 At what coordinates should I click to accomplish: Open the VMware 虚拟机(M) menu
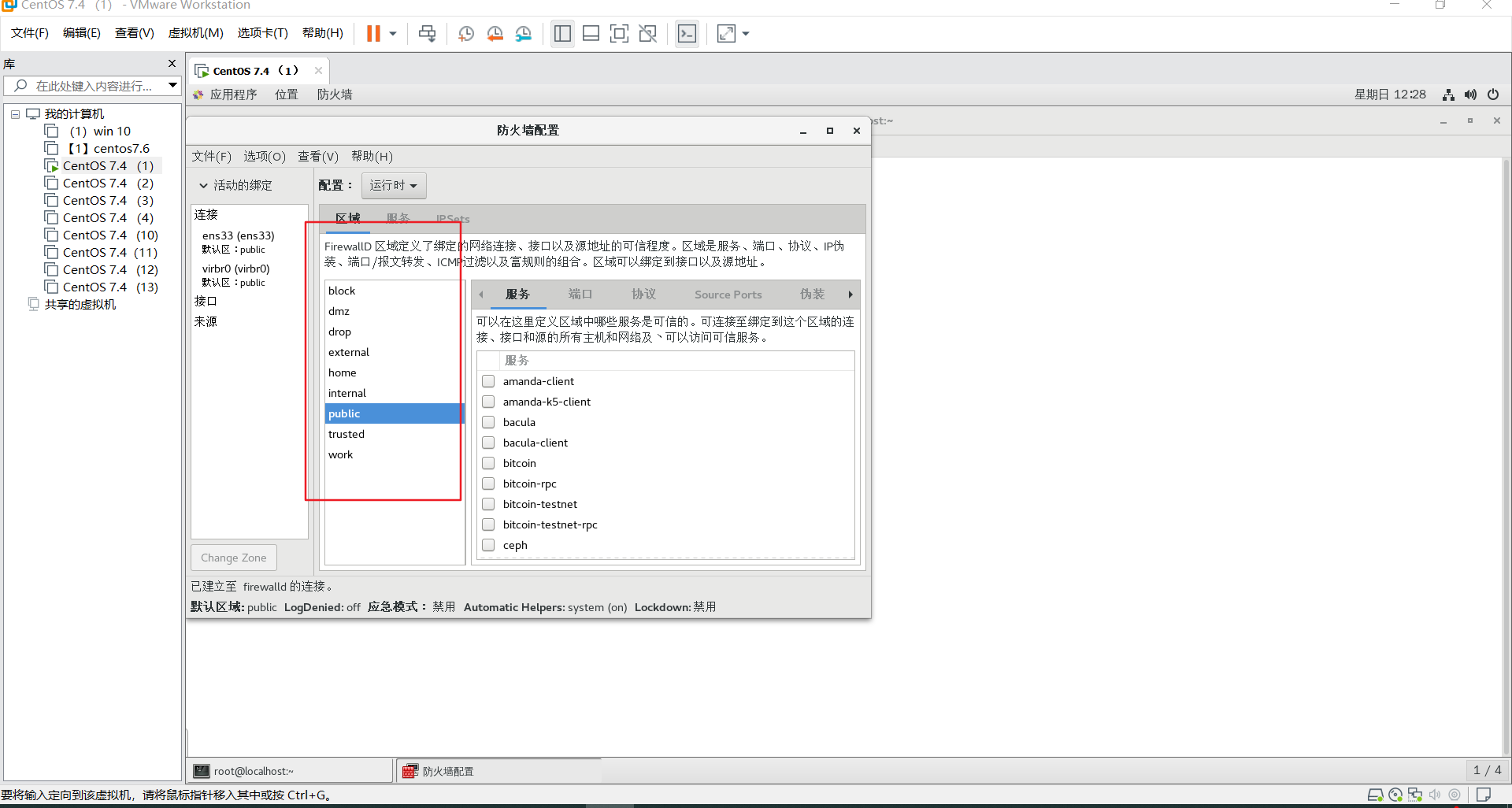196,33
